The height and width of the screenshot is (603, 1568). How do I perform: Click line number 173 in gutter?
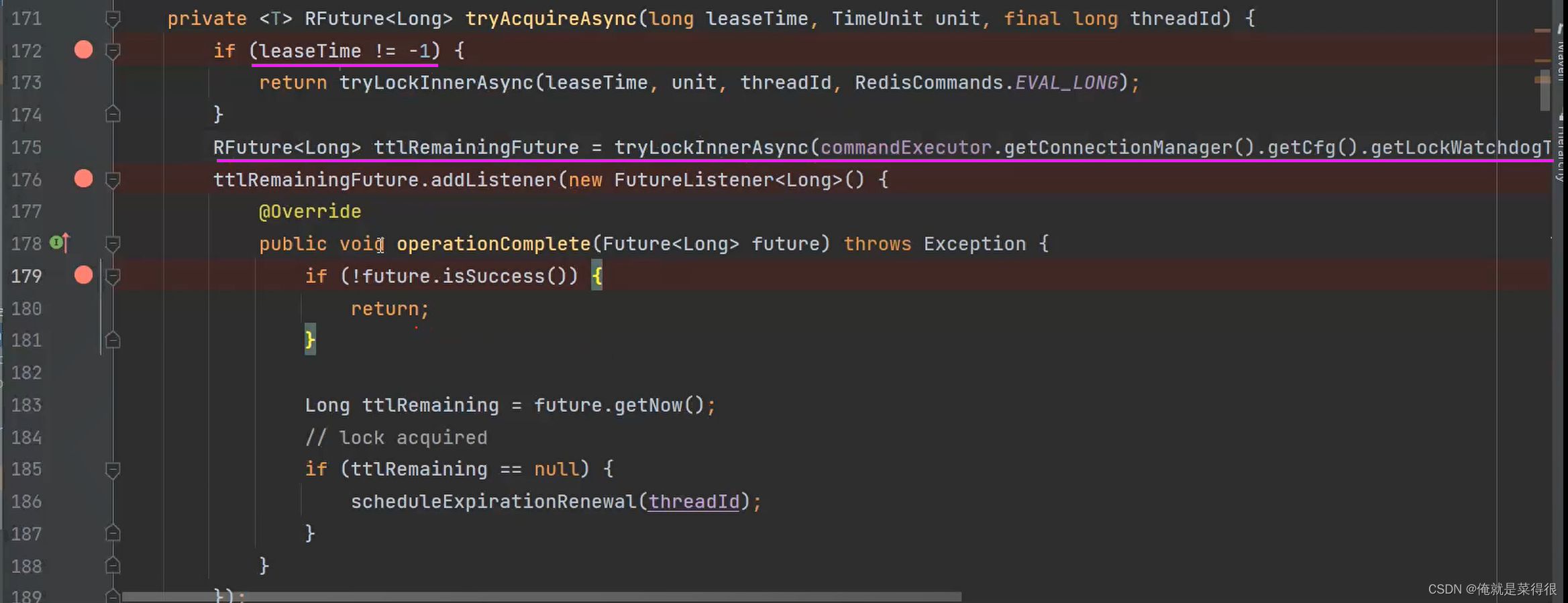[x=26, y=83]
